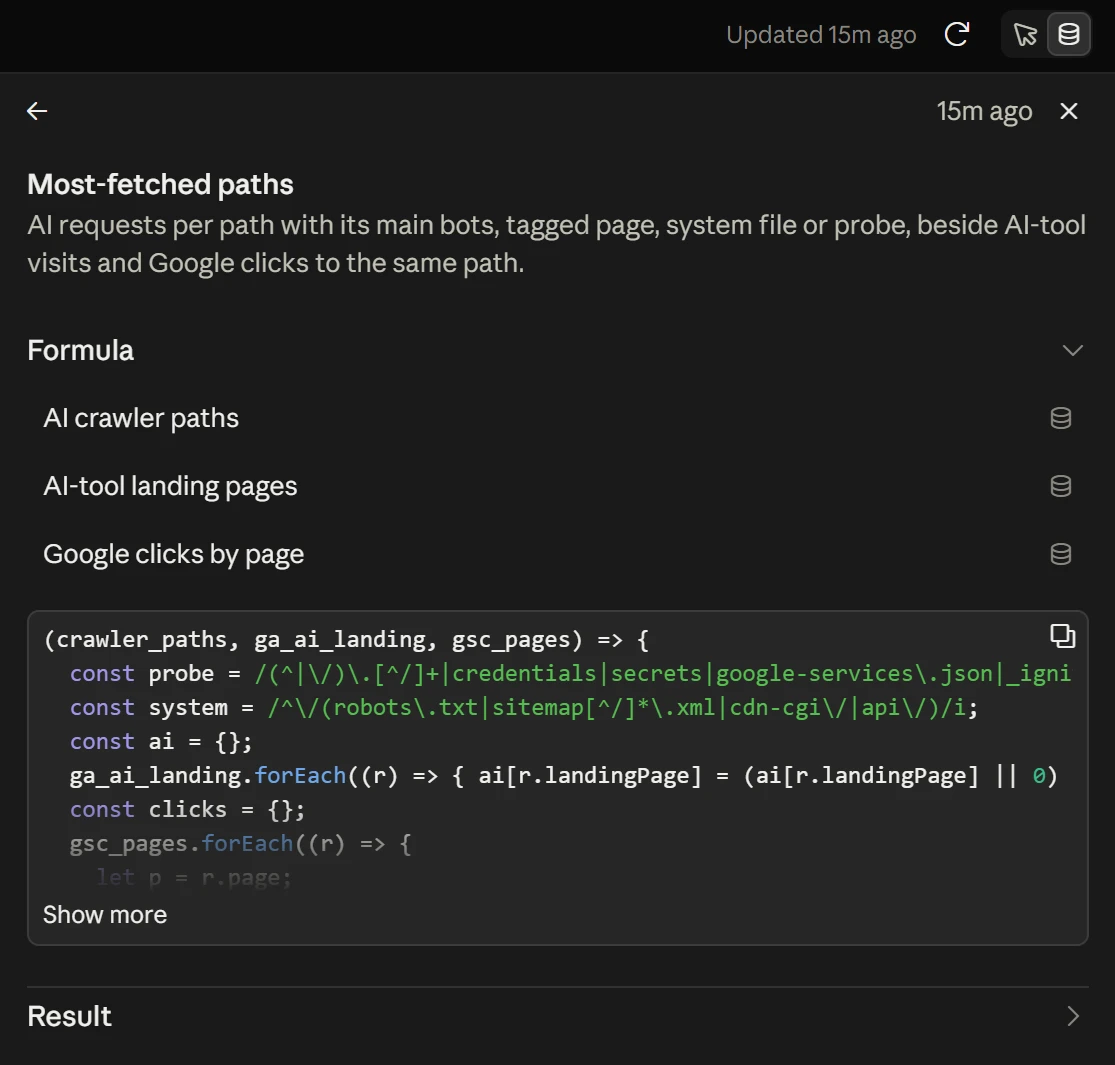Collapse the Formula section chevron

coord(1072,350)
